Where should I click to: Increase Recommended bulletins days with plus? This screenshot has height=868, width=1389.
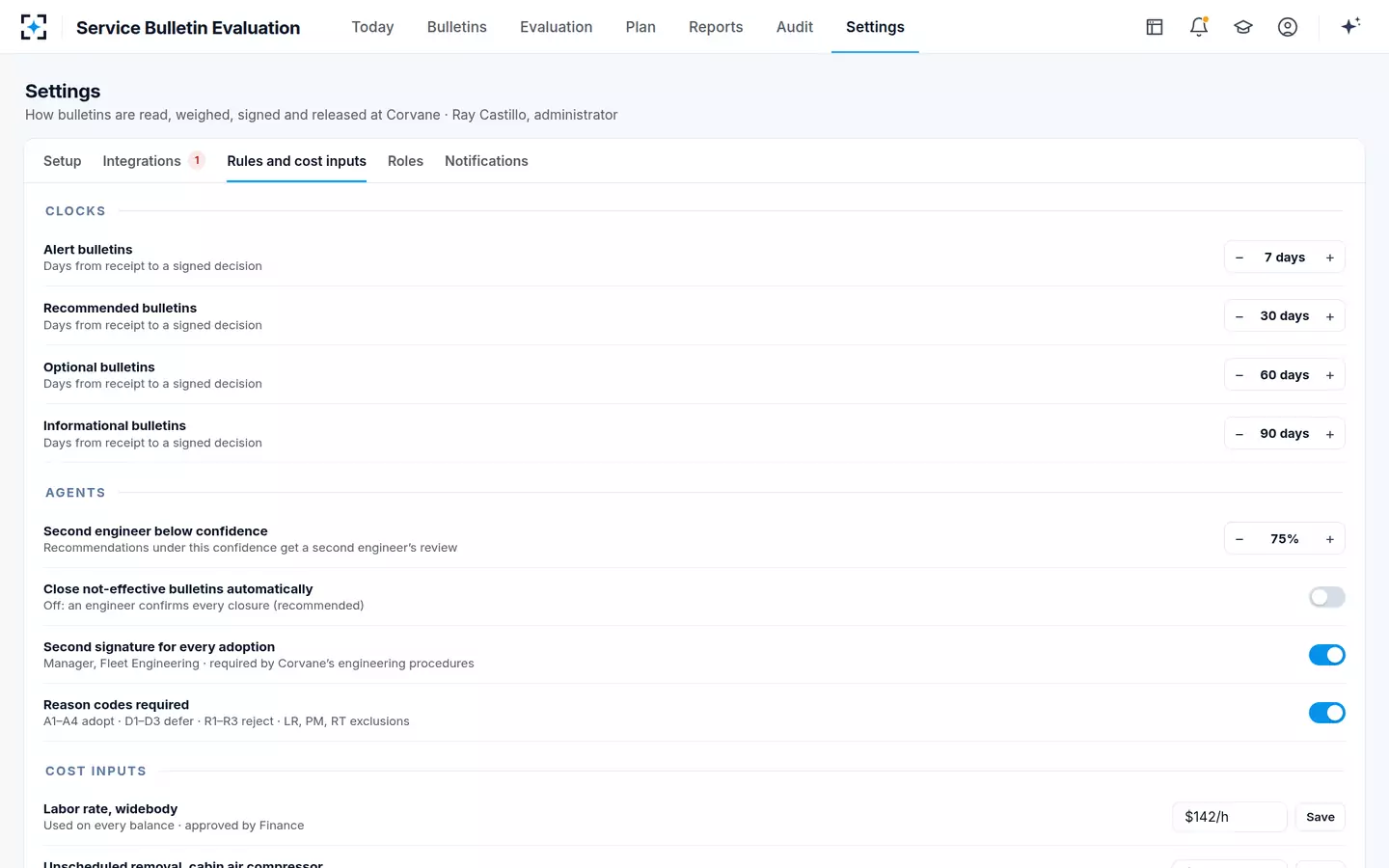tap(1330, 316)
